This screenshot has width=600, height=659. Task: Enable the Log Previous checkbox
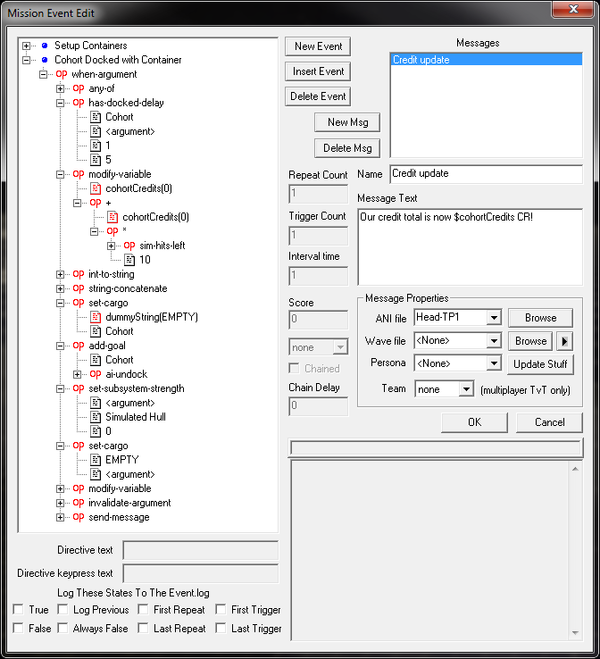tap(63, 610)
